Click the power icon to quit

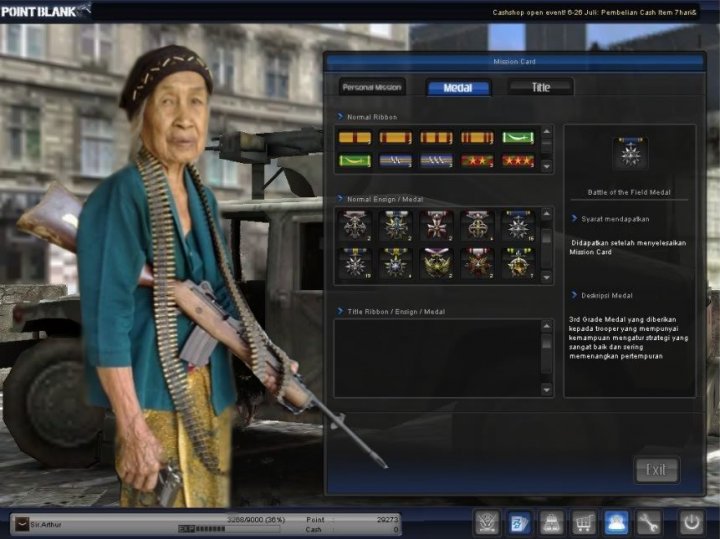[692, 522]
